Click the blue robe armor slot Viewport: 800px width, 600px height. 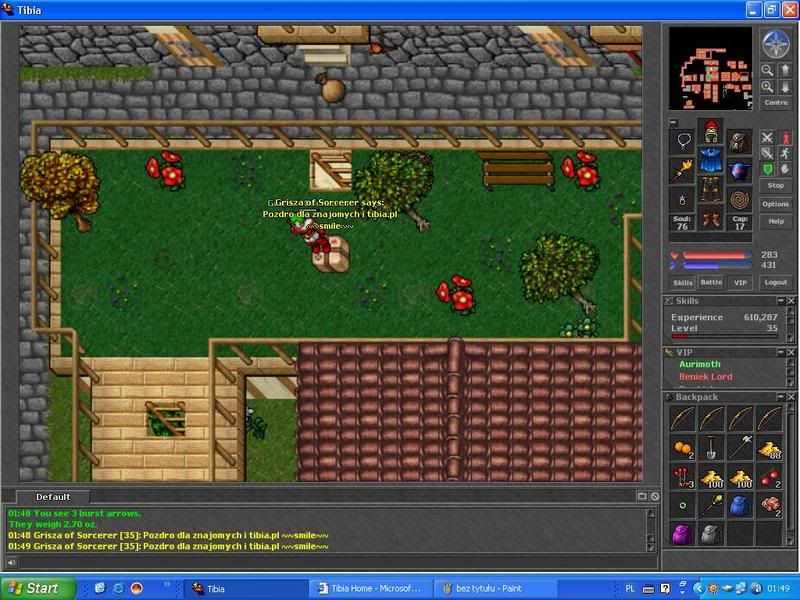[711, 160]
